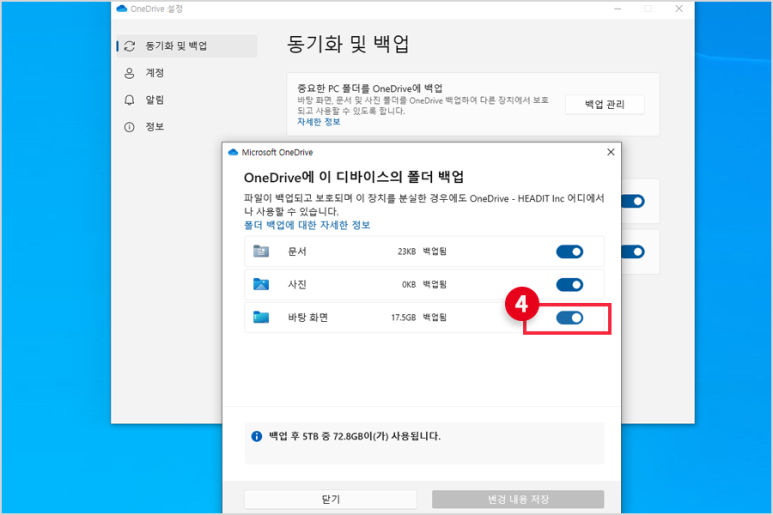Click the sync arrows icon in sidebar
The height and width of the screenshot is (515, 773).
pos(130,46)
